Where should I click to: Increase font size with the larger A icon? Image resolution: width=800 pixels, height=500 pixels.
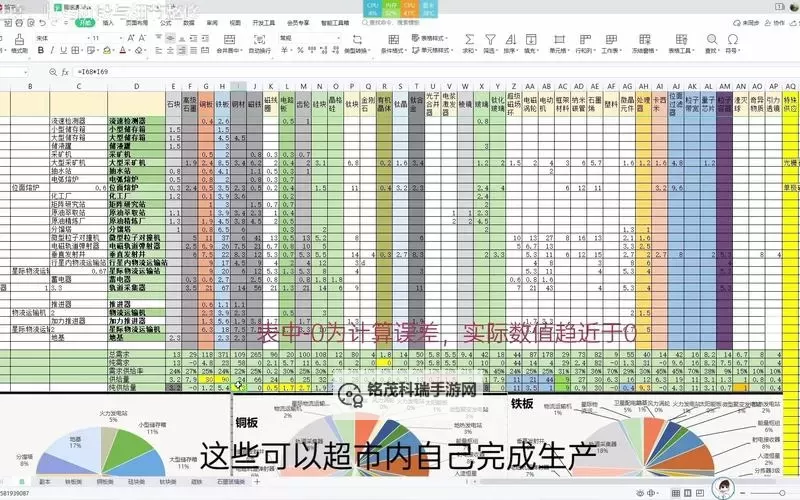[131, 38]
